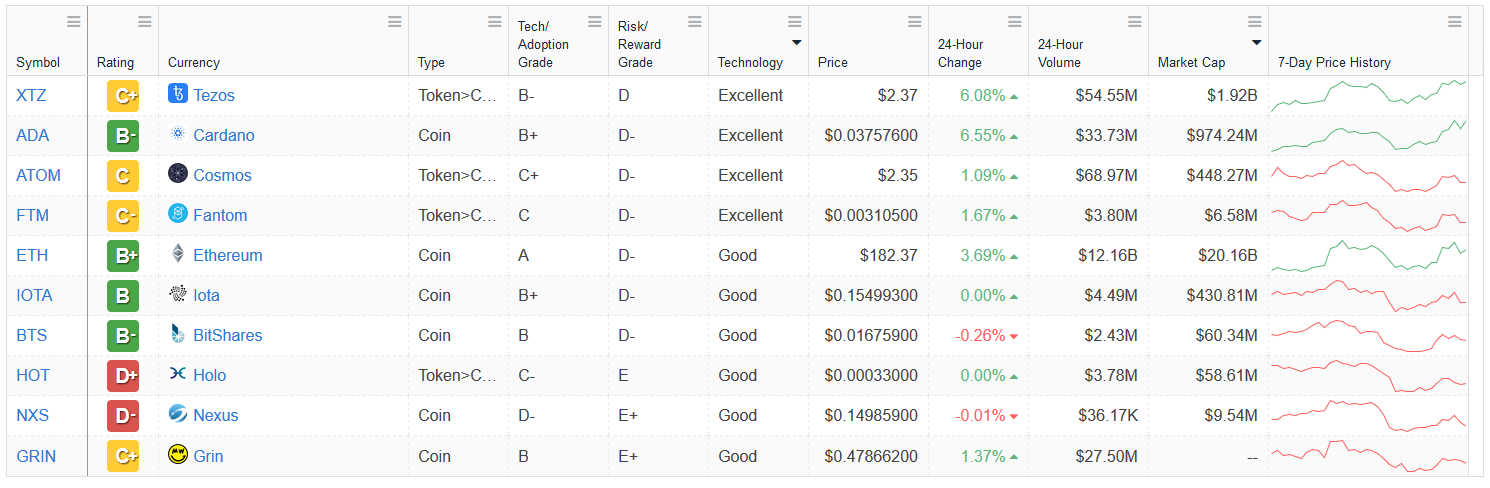Select the $0.47866200 price cell
The image size is (1490, 488).
pos(868,456)
